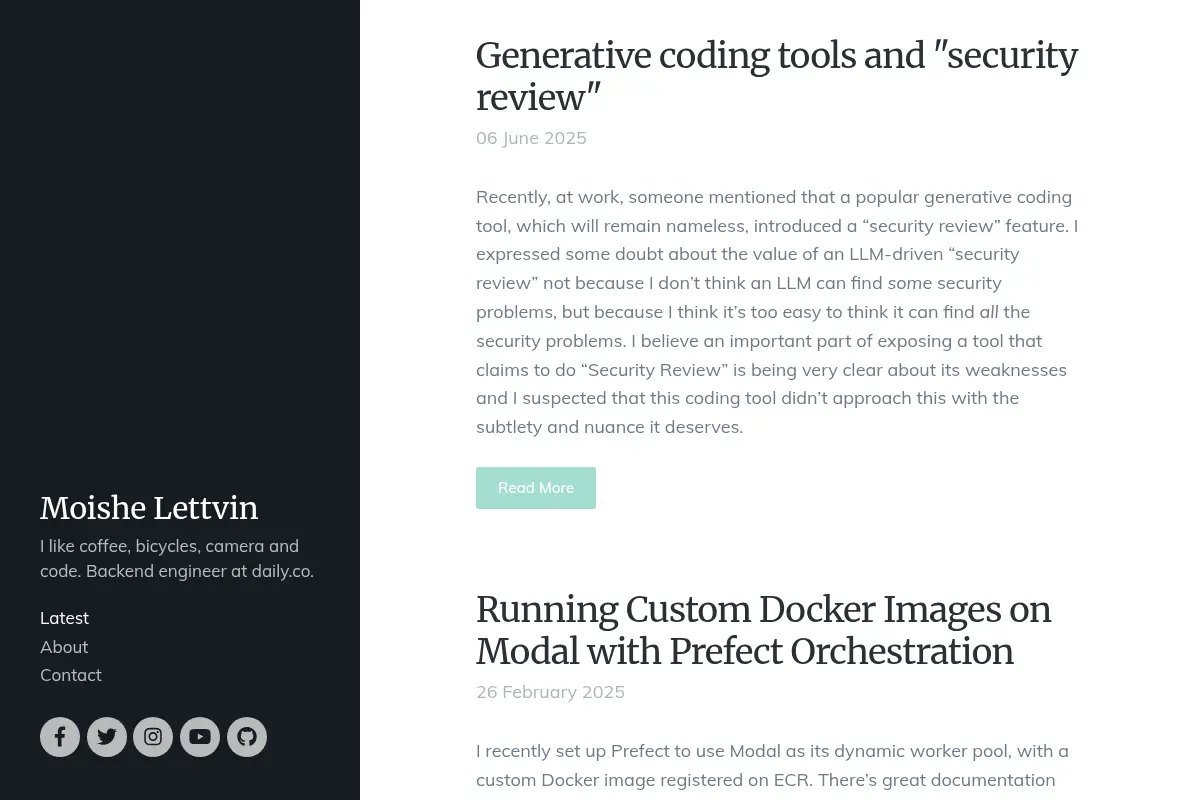
Task: Go to the GitHub profile icon
Action: [x=247, y=737]
